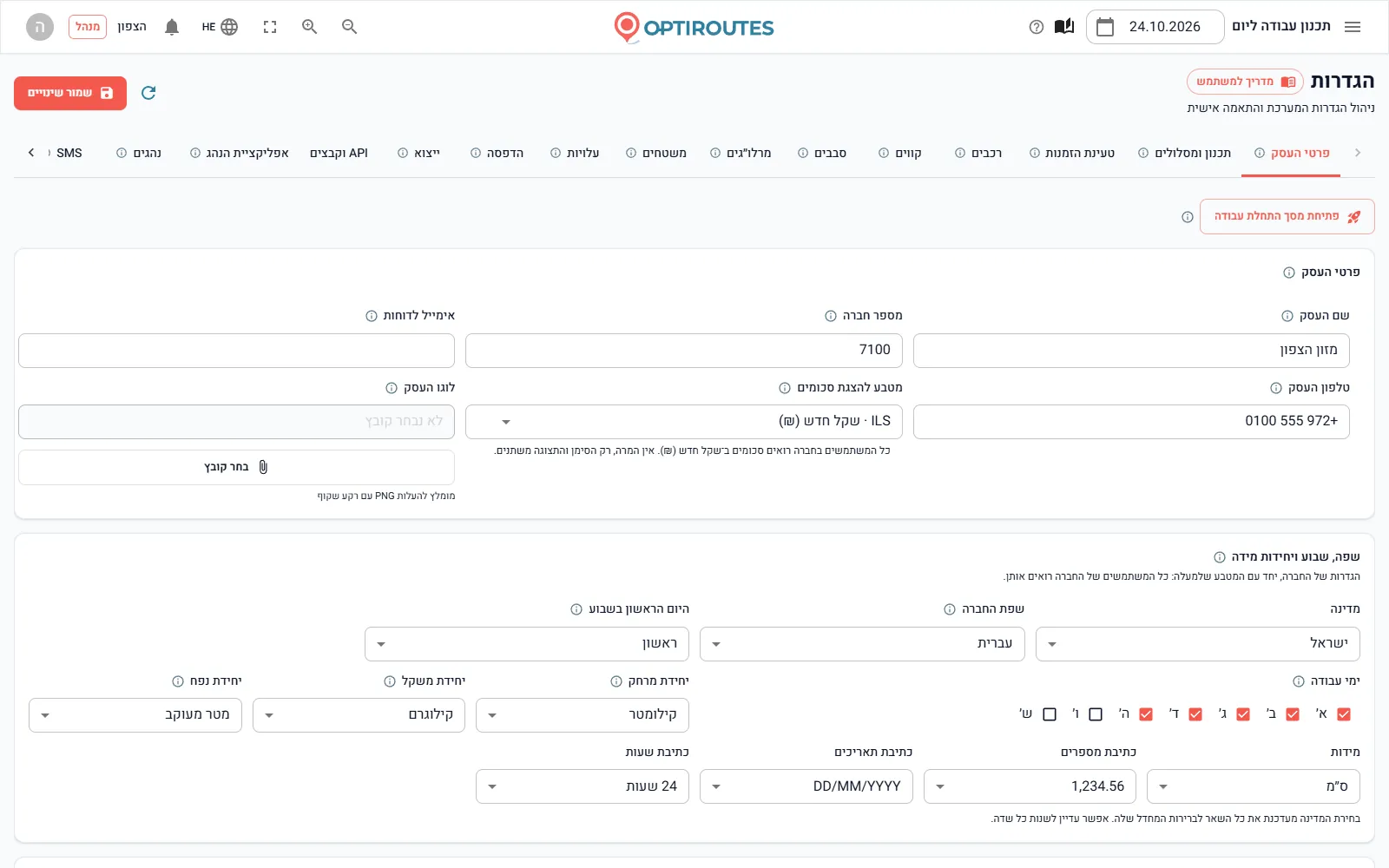Switch language via HE globe icon
The width and height of the screenshot is (1389, 868).
(221, 27)
